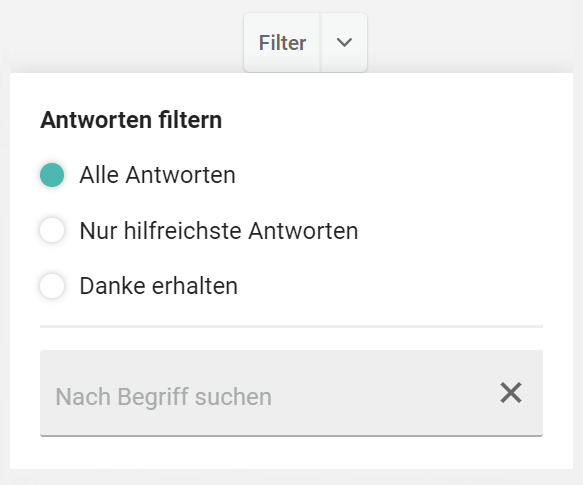
Task: Select the Nur hilfreichste Antworten radio button
Action: [x=52, y=230]
